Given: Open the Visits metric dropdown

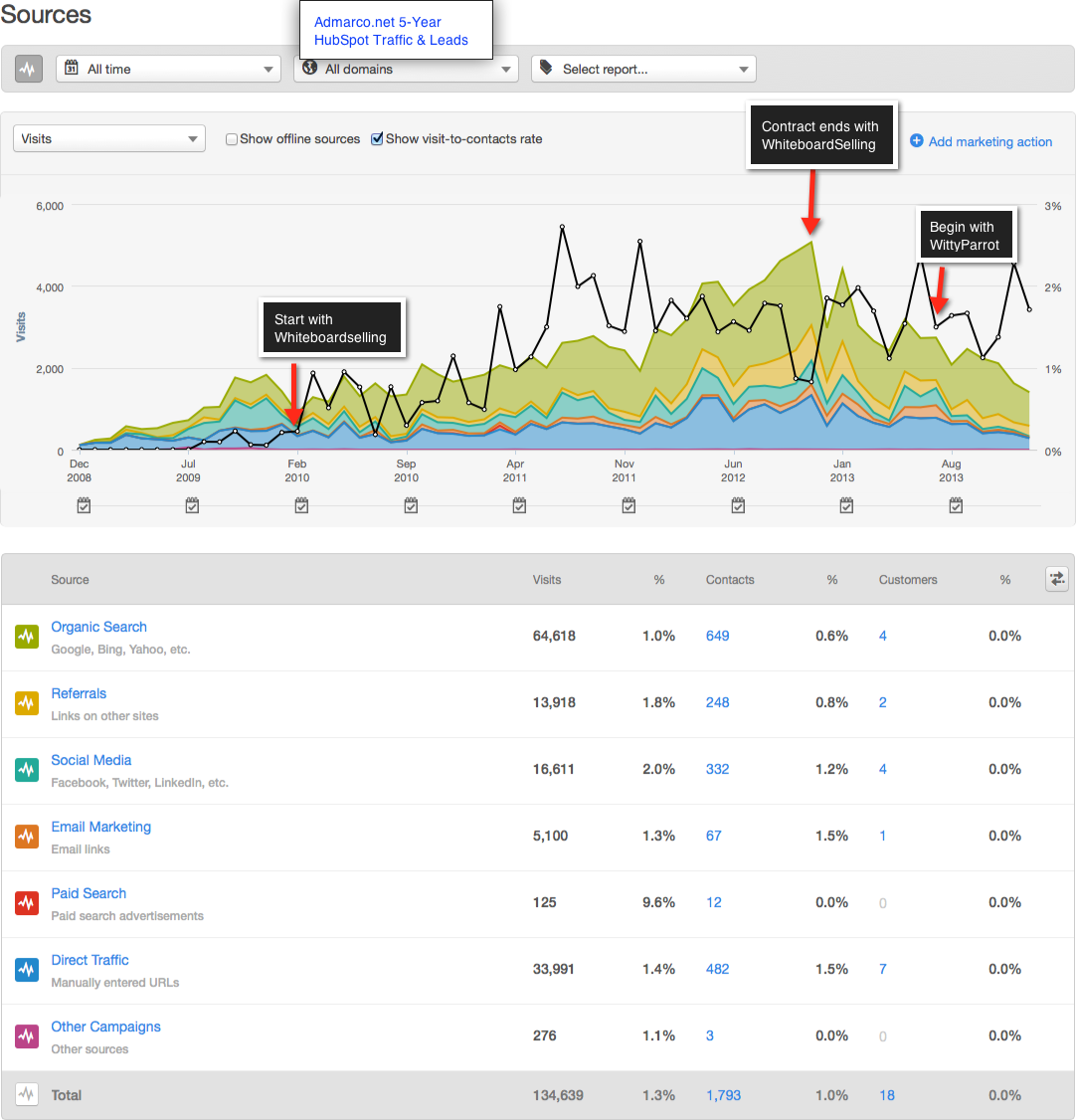Looking at the screenshot, I should (x=109, y=138).
